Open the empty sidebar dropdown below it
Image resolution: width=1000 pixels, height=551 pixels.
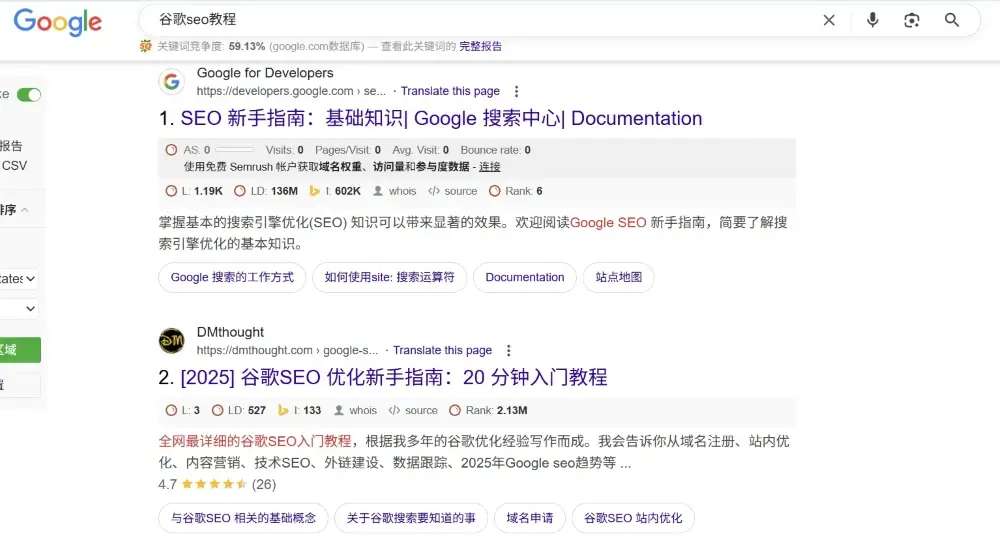(x=19, y=309)
